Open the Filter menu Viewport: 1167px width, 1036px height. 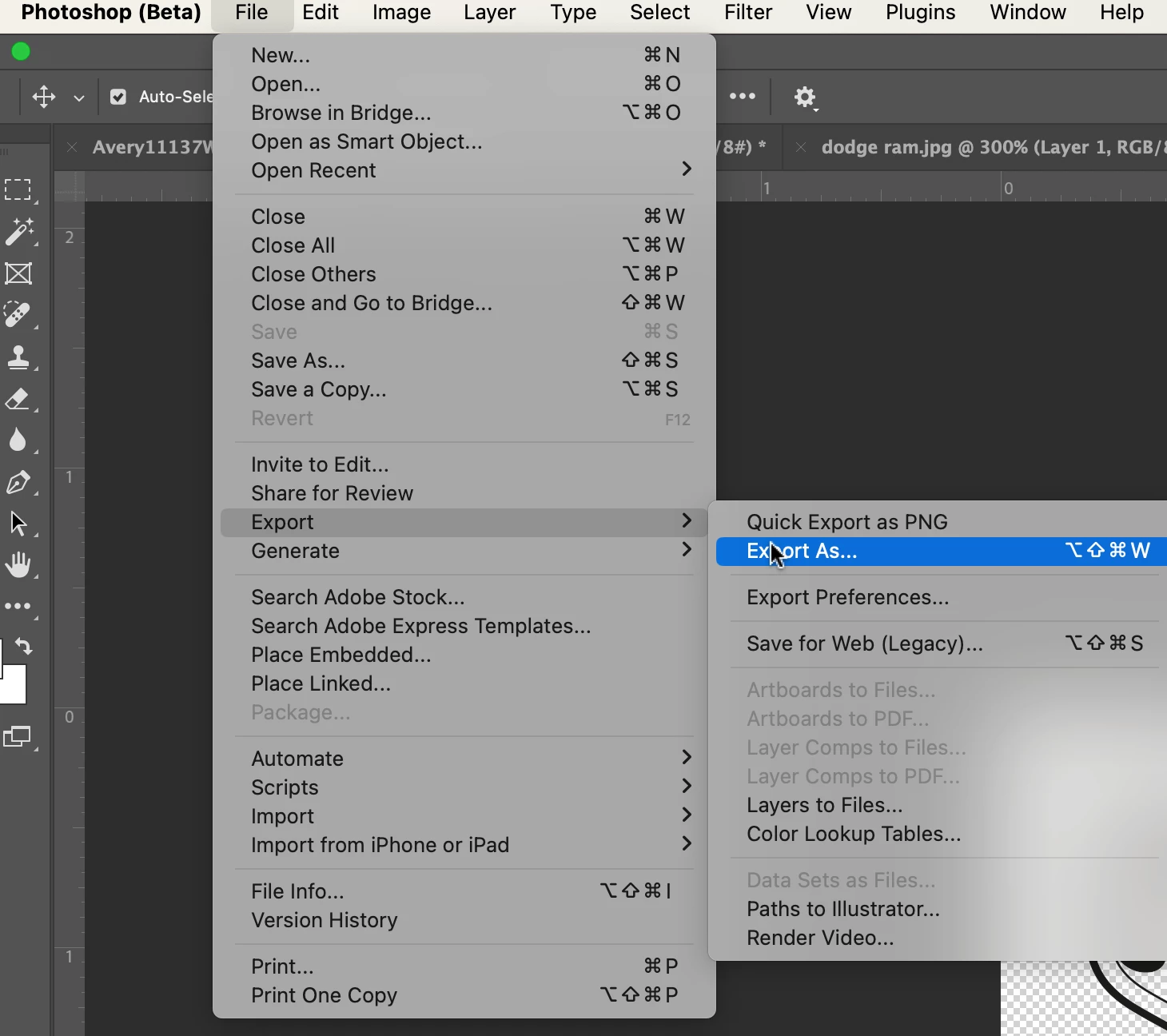pos(748,13)
